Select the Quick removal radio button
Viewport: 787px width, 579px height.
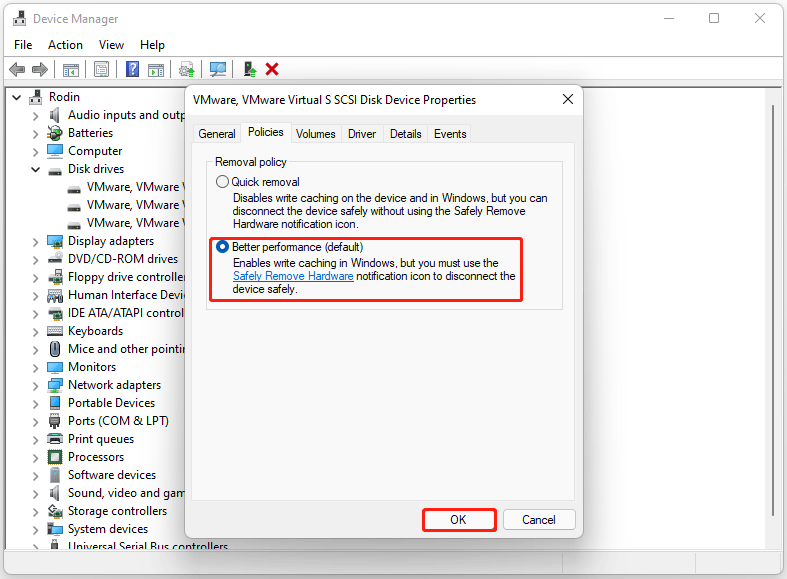(x=222, y=182)
